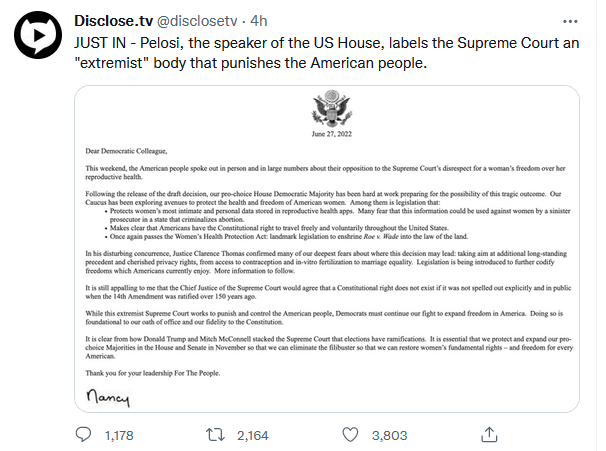Visit the @disclosetv handle

214,21
